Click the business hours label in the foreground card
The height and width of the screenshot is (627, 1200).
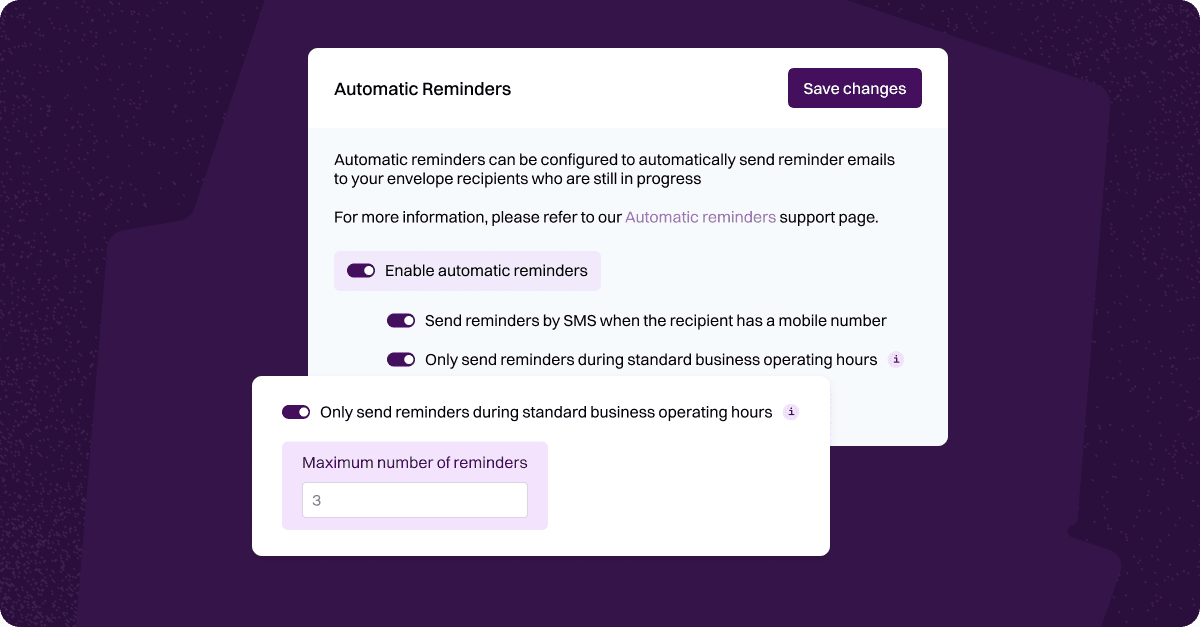point(546,412)
